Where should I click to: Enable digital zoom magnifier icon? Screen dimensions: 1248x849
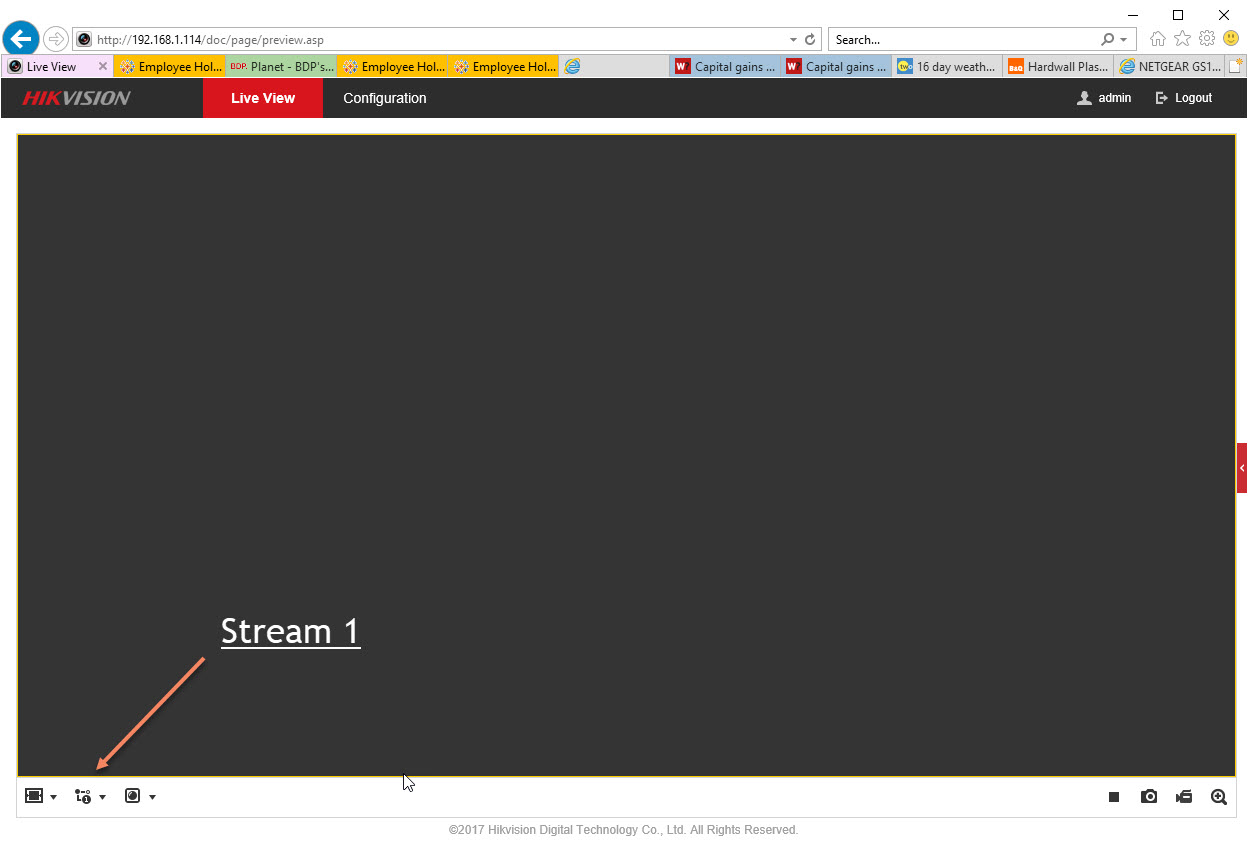[1218, 797]
